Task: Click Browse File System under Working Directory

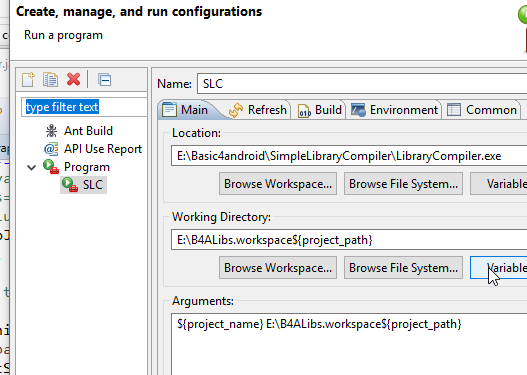Action: pyautogui.click(x=403, y=268)
